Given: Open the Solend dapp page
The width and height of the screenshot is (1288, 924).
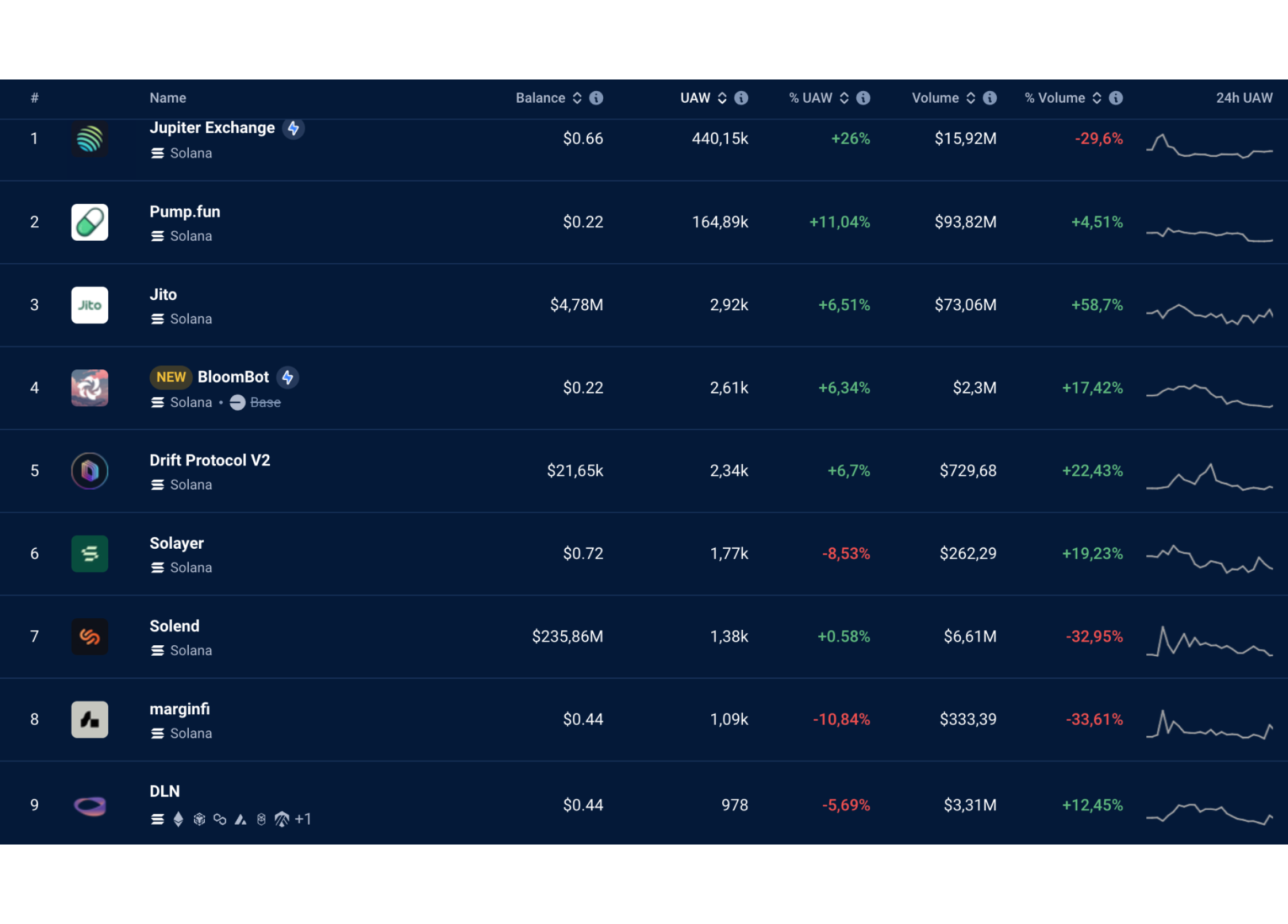Looking at the screenshot, I should [x=174, y=626].
